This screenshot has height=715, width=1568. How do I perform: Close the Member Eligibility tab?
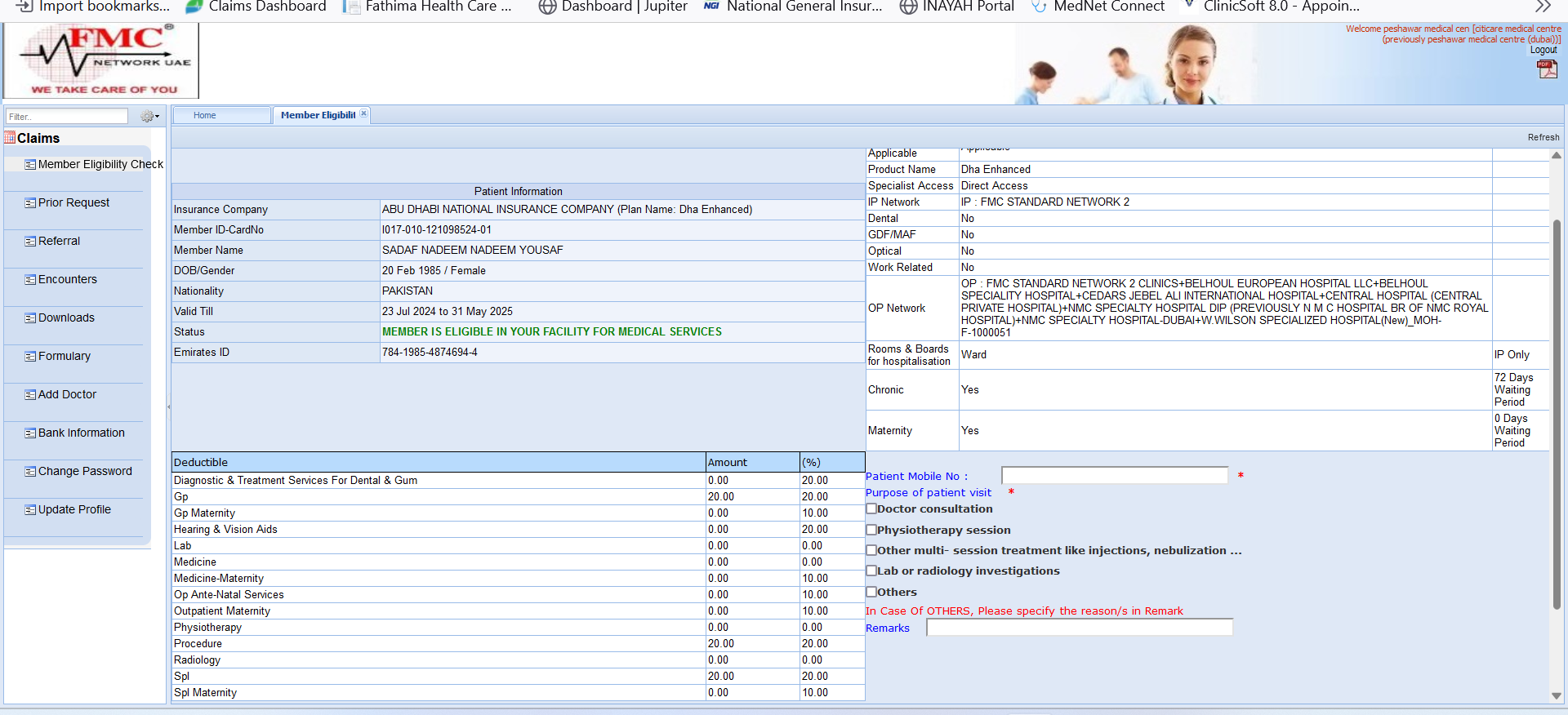click(x=364, y=113)
